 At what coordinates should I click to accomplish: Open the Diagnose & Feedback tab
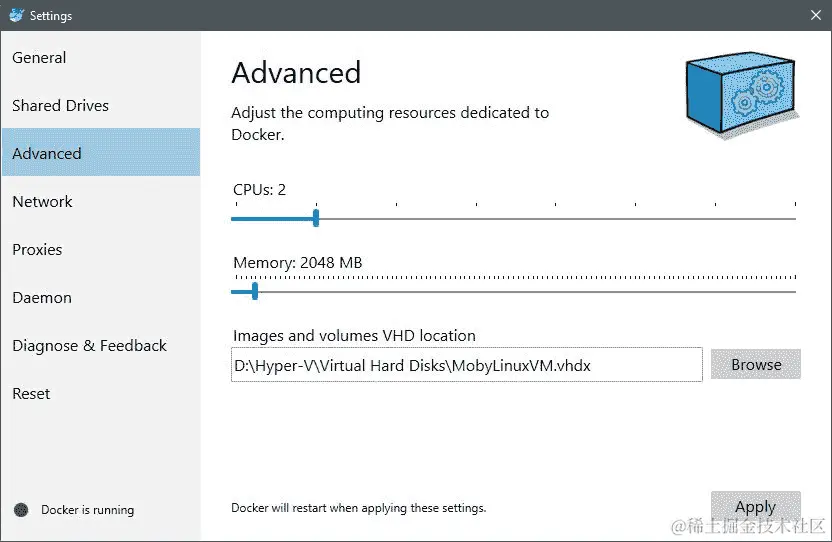(x=89, y=346)
